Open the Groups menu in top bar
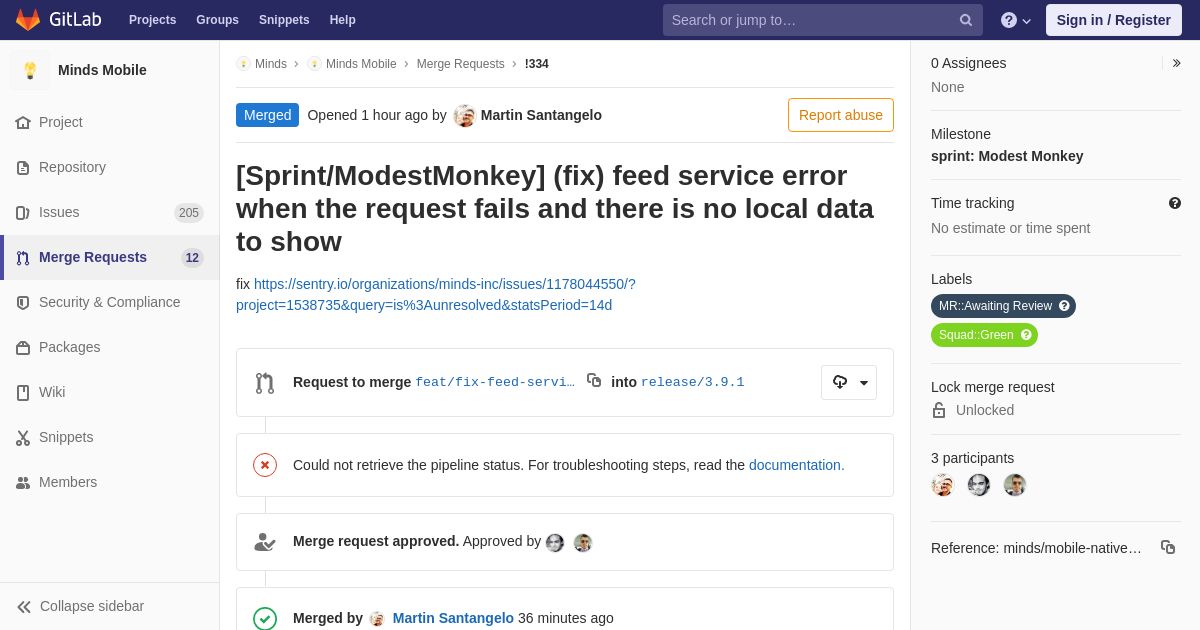 point(217,20)
